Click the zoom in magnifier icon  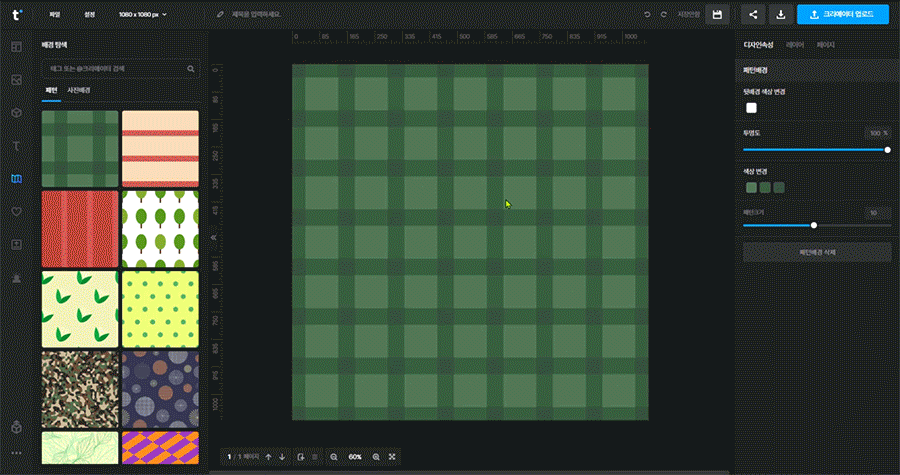tap(376, 457)
